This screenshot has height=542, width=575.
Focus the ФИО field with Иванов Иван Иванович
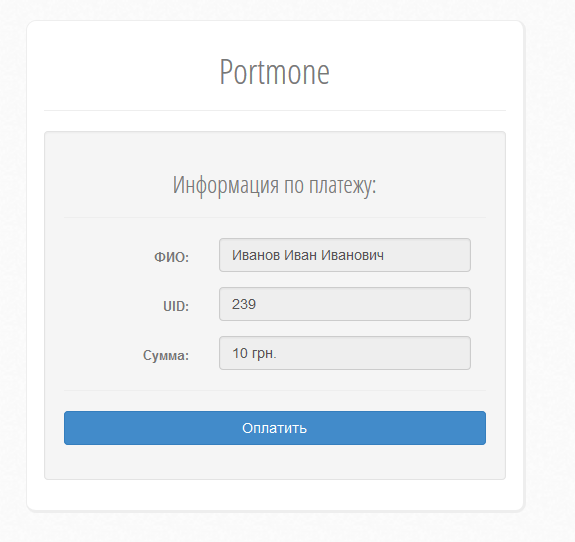(x=345, y=255)
